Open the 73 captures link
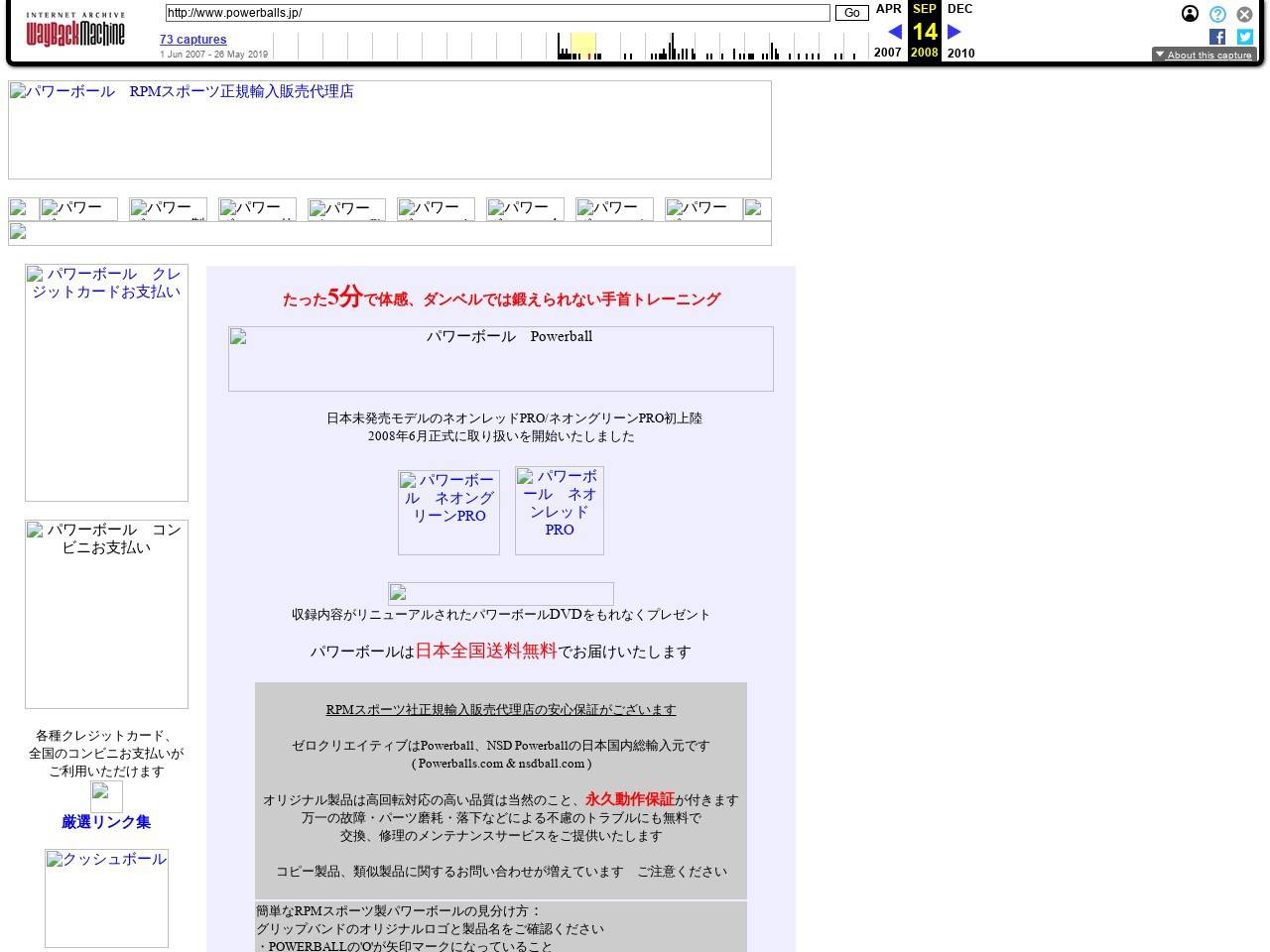This screenshot has width=1270, height=952. coord(192,39)
